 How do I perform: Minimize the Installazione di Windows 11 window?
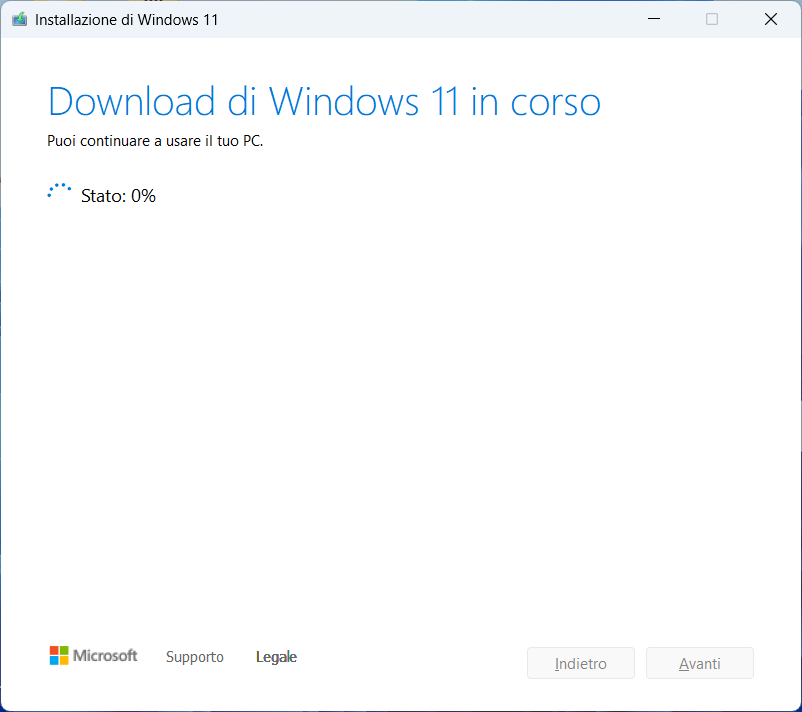653,19
